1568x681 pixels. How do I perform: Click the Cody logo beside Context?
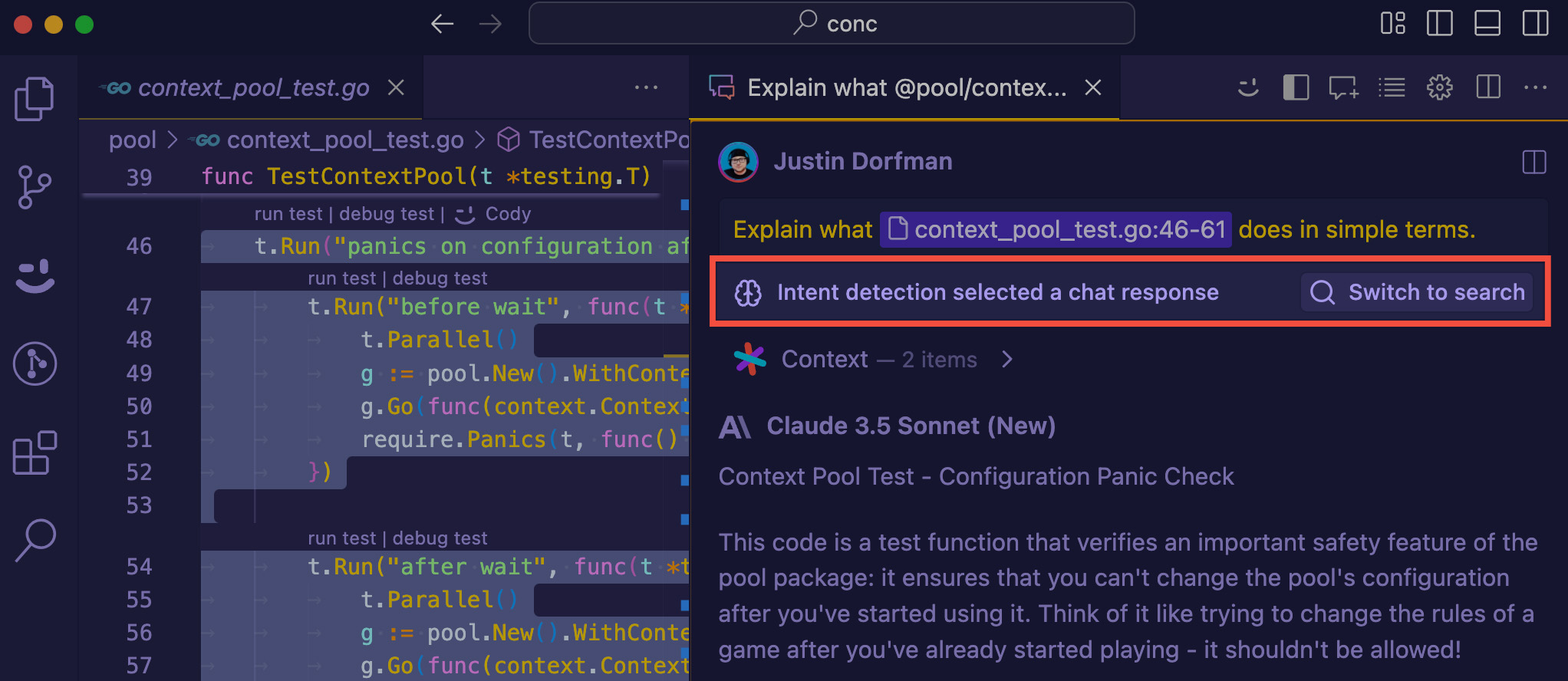pyautogui.click(x=749, y=359)
